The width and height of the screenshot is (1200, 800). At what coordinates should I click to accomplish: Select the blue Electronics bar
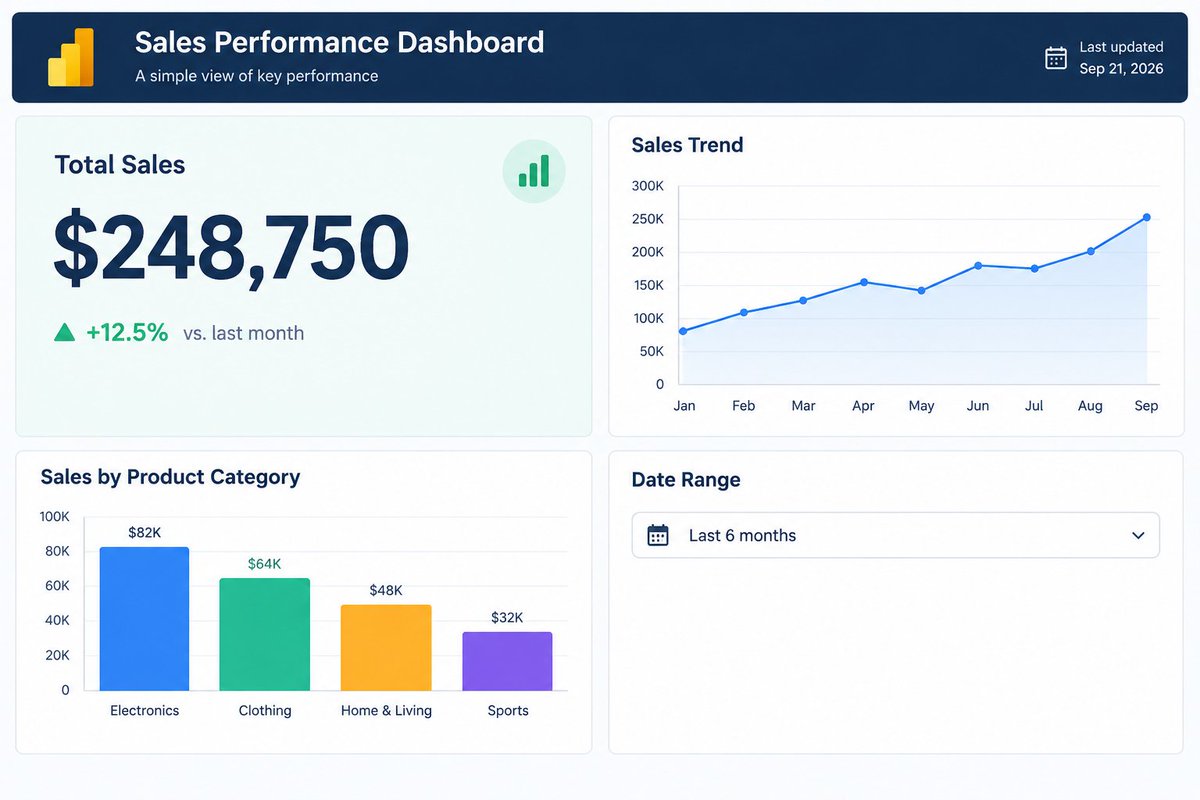pyautogui.click(x=144, y=619)
